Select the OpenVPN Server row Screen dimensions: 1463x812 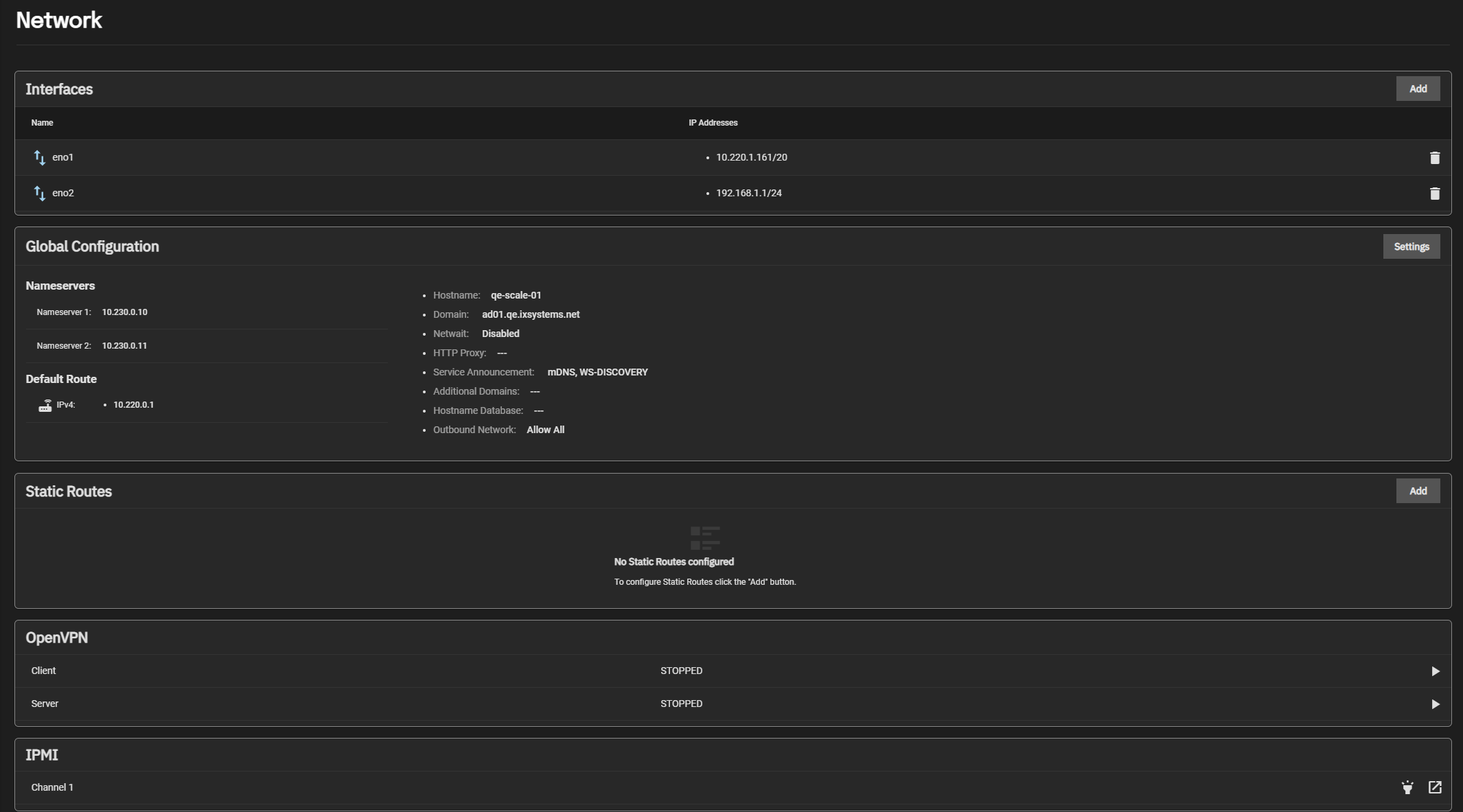[45, 704]
